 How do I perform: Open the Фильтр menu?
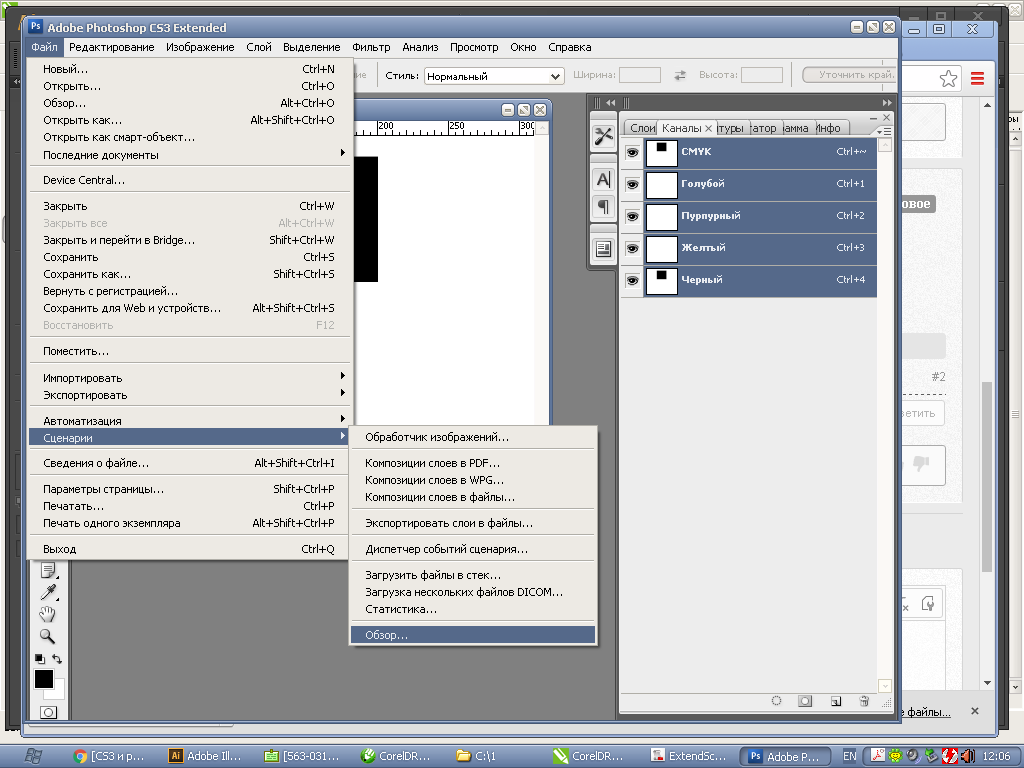[371, 47]
